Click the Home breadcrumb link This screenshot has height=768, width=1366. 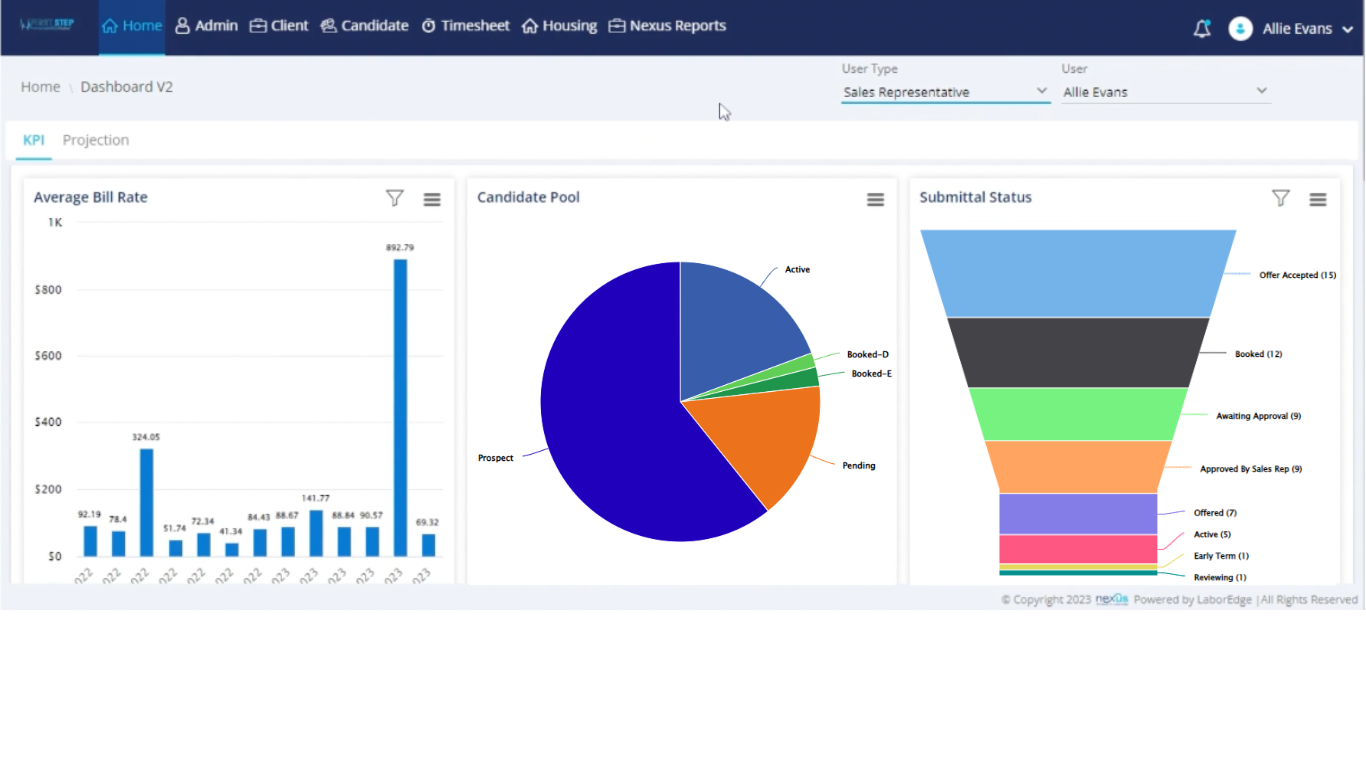pos(40,87)
